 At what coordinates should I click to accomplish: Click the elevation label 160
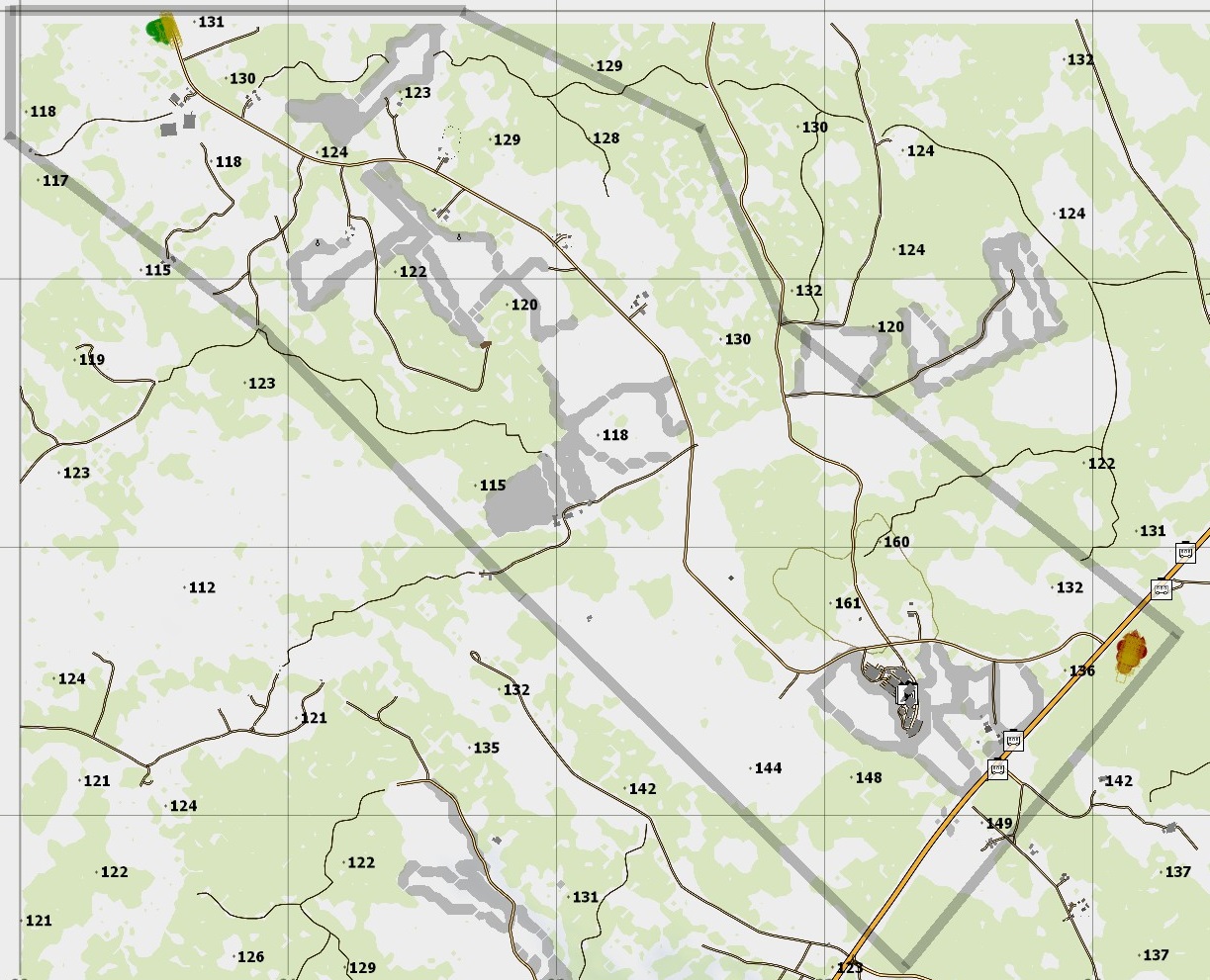[895, 542]
